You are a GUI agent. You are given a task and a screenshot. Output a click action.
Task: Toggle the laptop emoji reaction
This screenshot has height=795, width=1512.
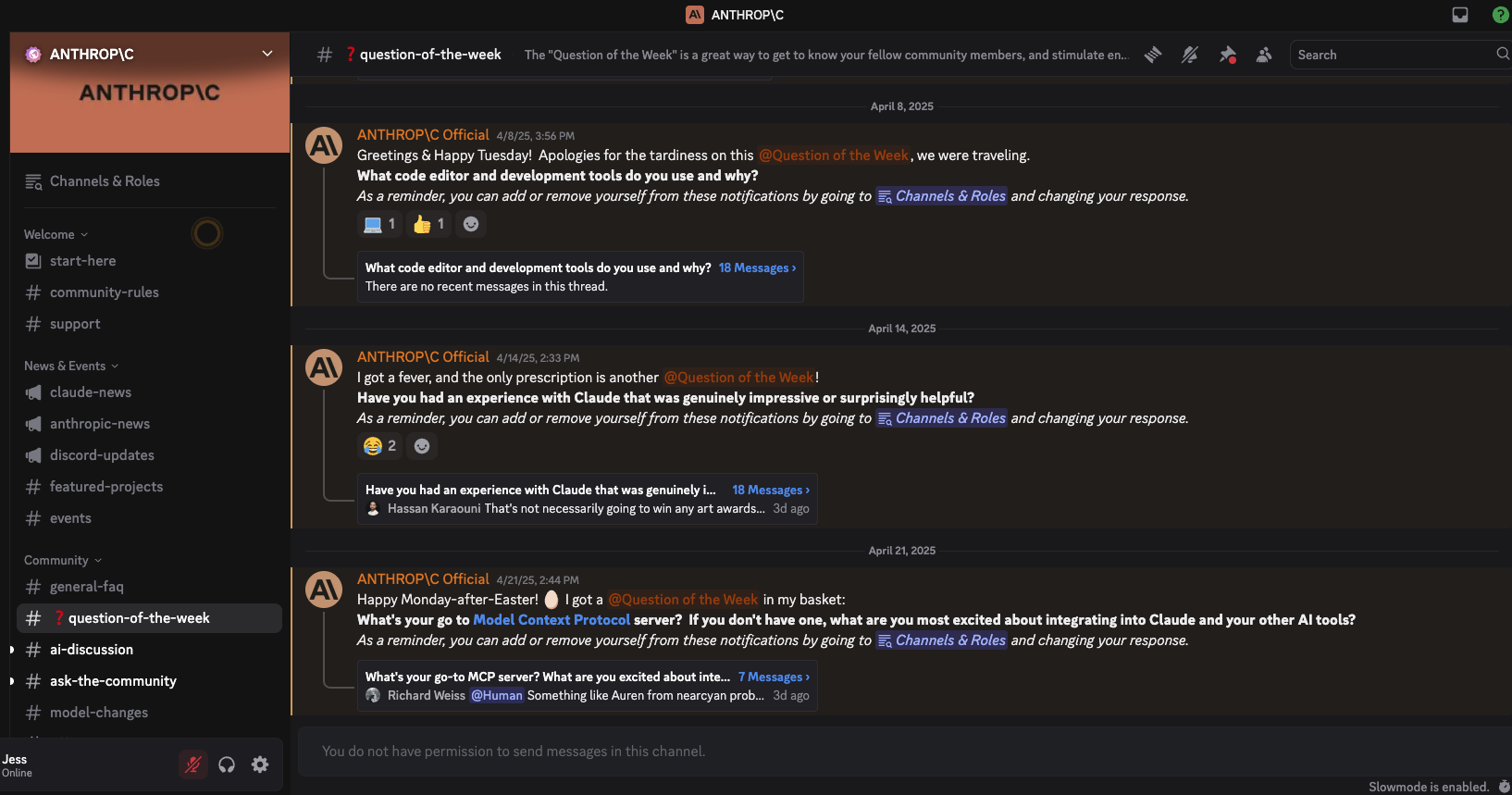point(379,223)
